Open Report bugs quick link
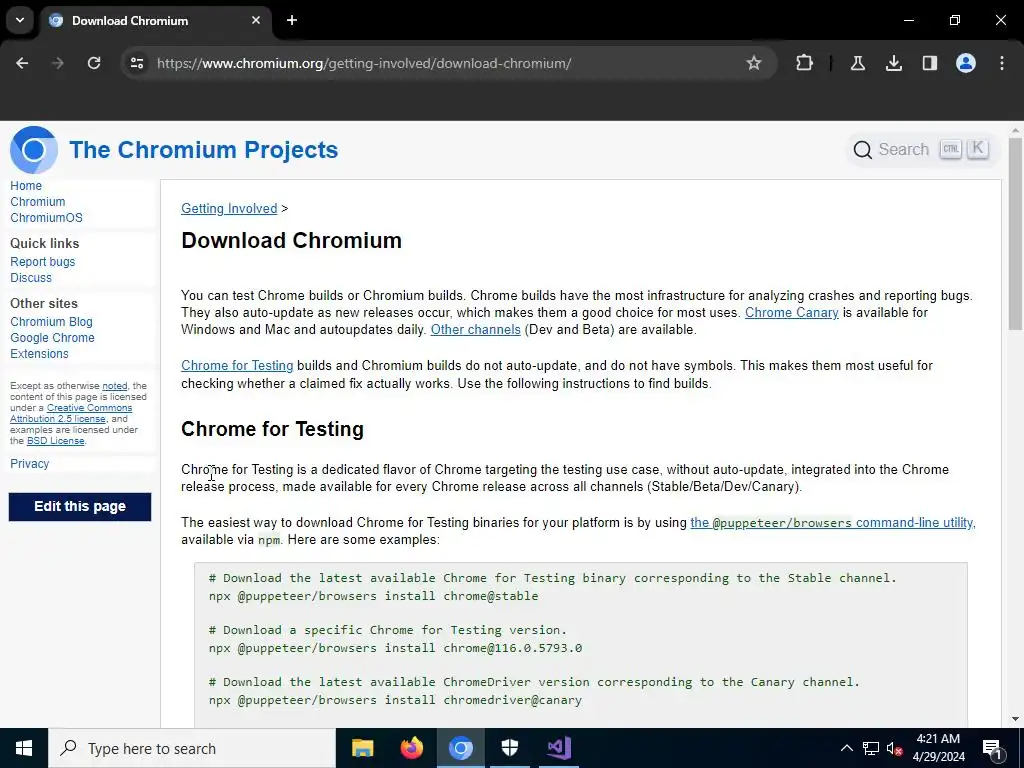 (42, 262)
